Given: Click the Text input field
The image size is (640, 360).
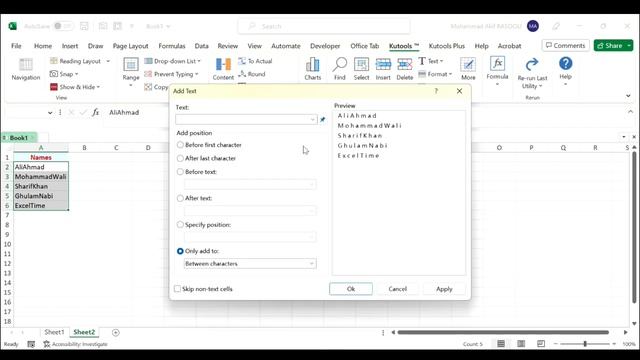Looking at the screenshot, I should (246, 120).
